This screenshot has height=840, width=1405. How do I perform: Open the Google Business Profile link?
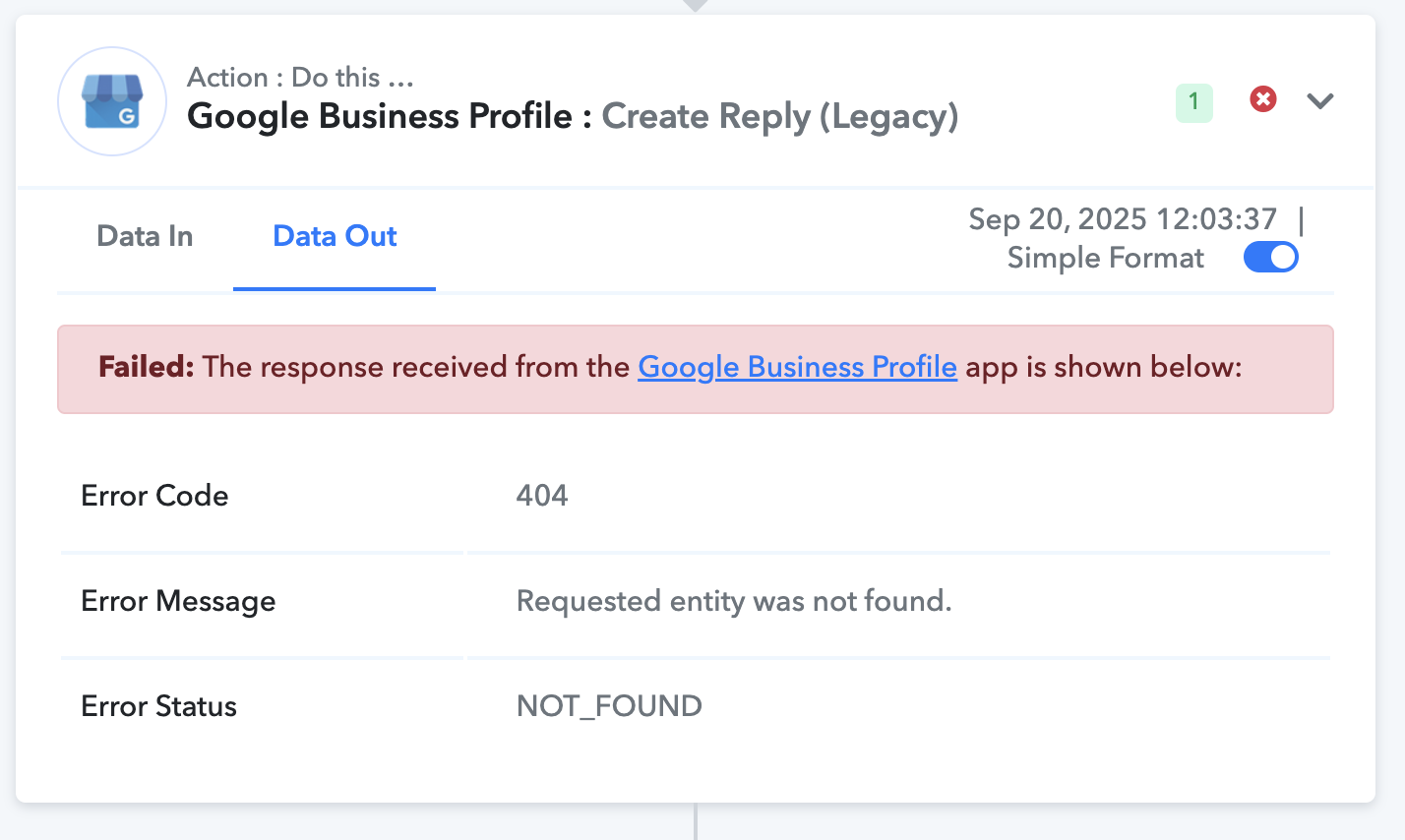coord(798,367)
